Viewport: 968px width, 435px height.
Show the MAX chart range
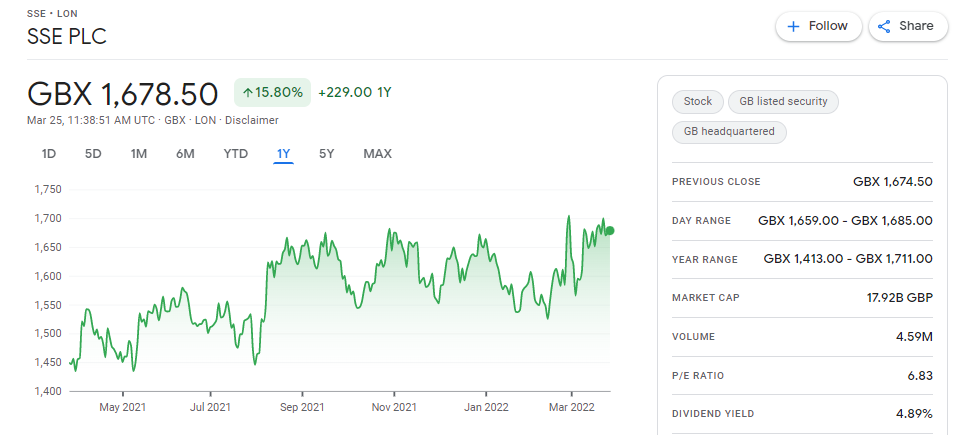pyautogui.click(x=377, y=154)
